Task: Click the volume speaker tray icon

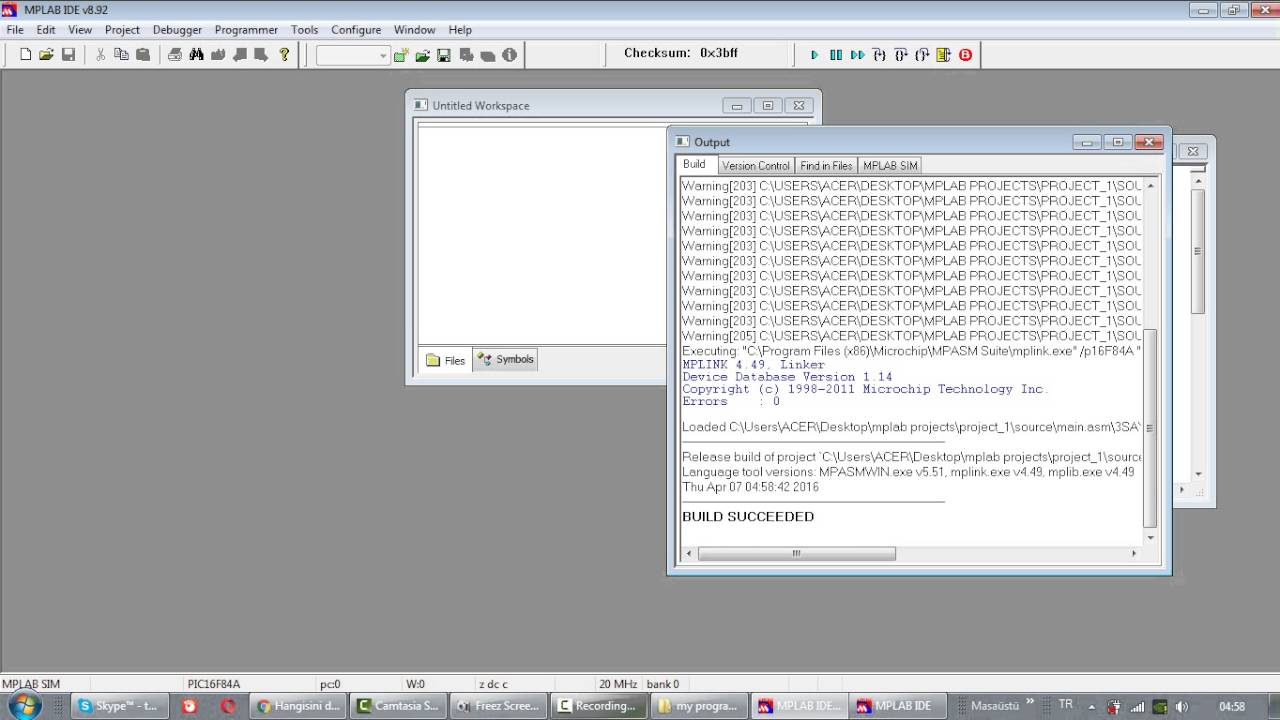Action: pos(1181,706)
